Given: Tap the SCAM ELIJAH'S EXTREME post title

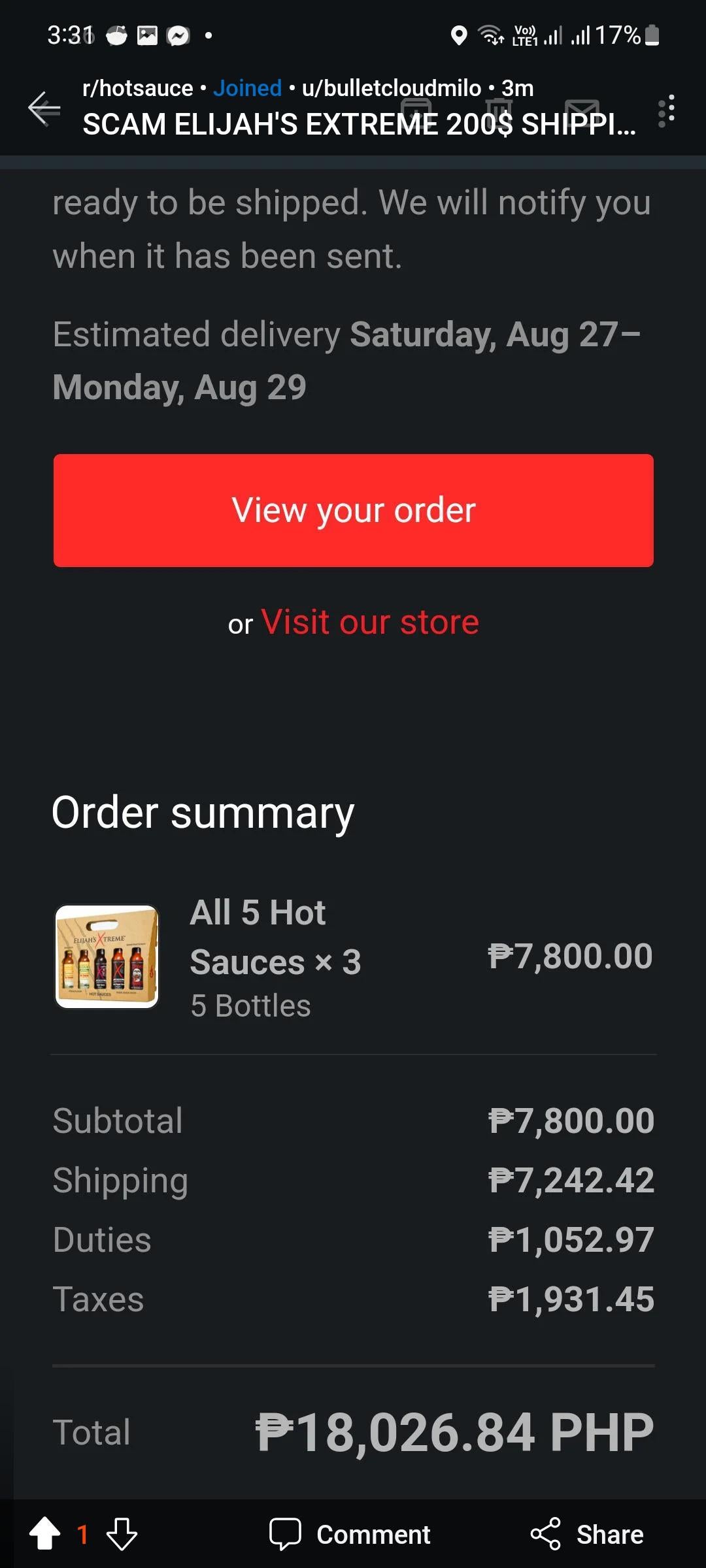Looking at the screenshot, I should coord(359,124).
